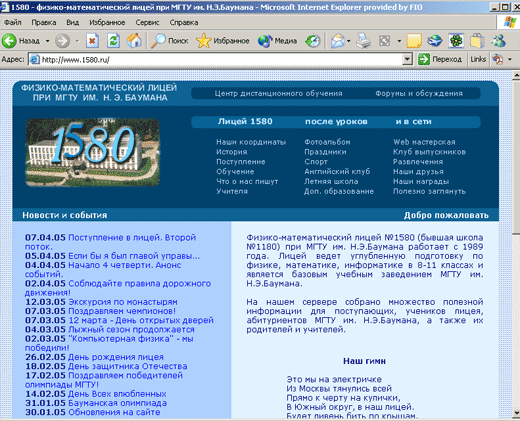The width and height of the screenshot is (520, 421).
Task: Open the Сервис menu
Action: coord(147,22)
